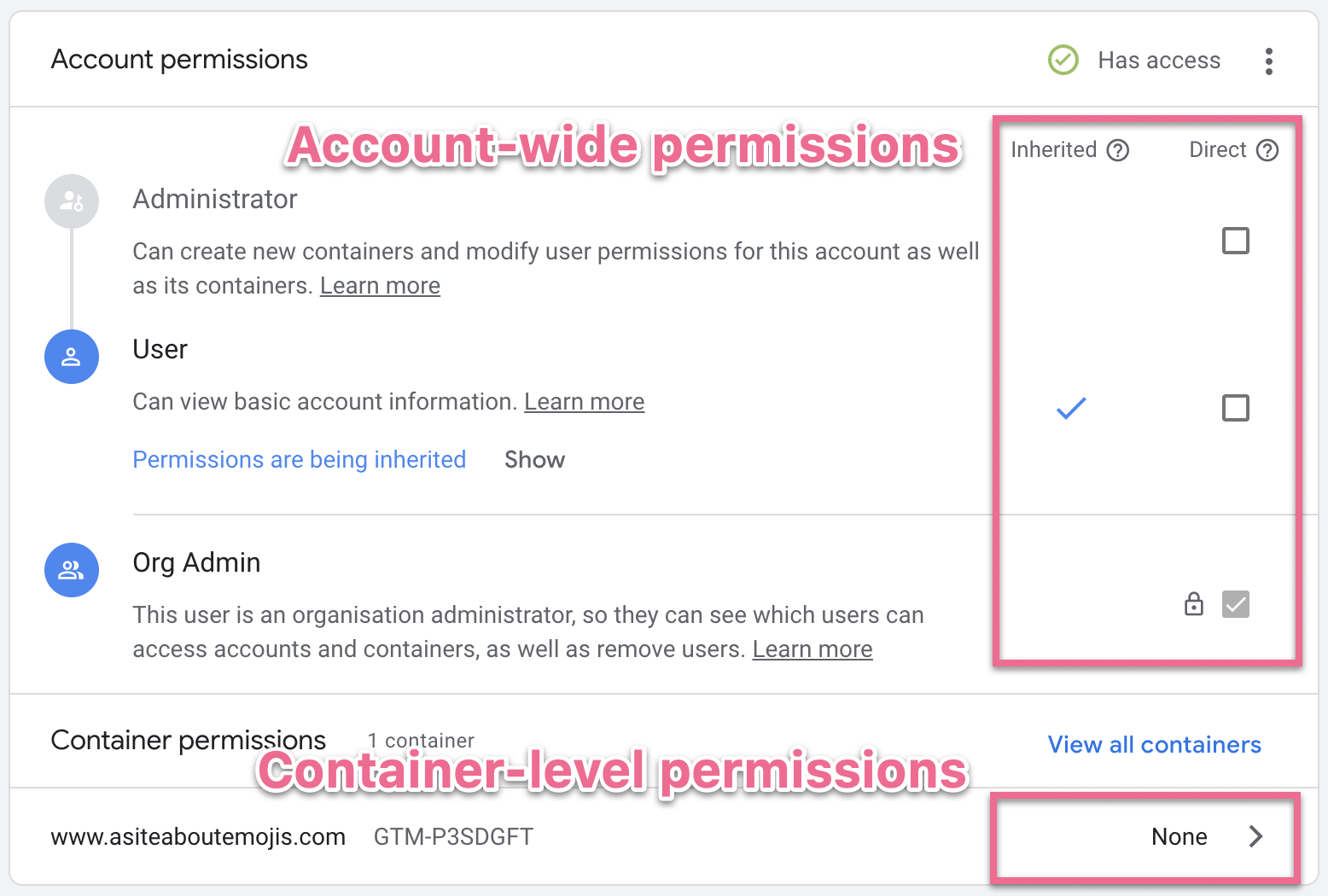Click the lock icon beside Org Admin
This screenshot has width=1328, height=896.
pyautogui.click(x=1194, y=604)
